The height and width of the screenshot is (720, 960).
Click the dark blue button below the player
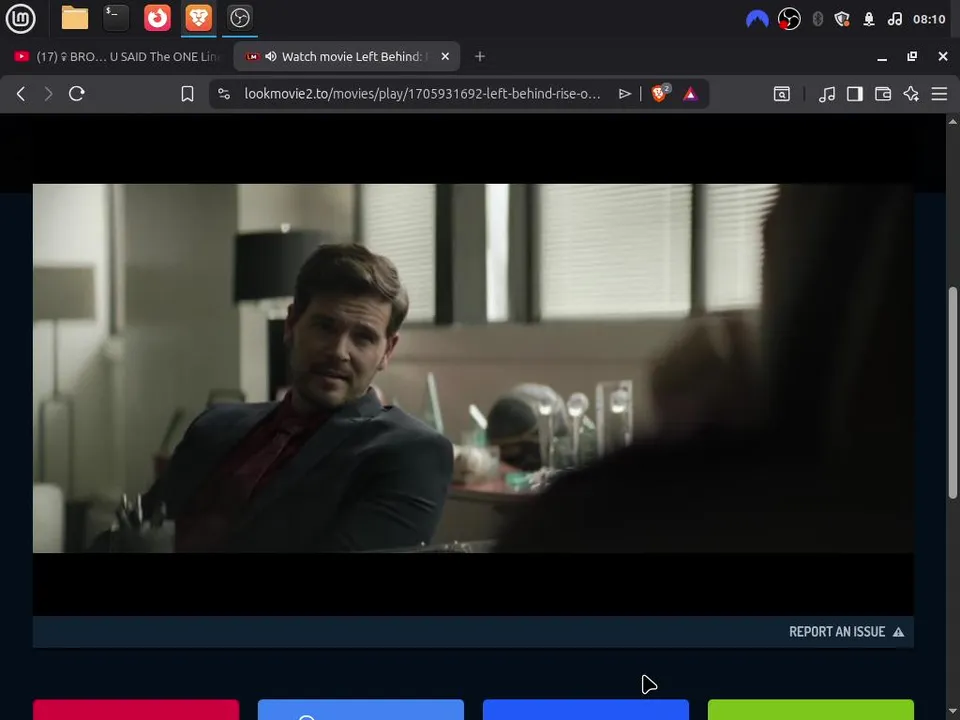pyautogui.click(x=586, y=710)
